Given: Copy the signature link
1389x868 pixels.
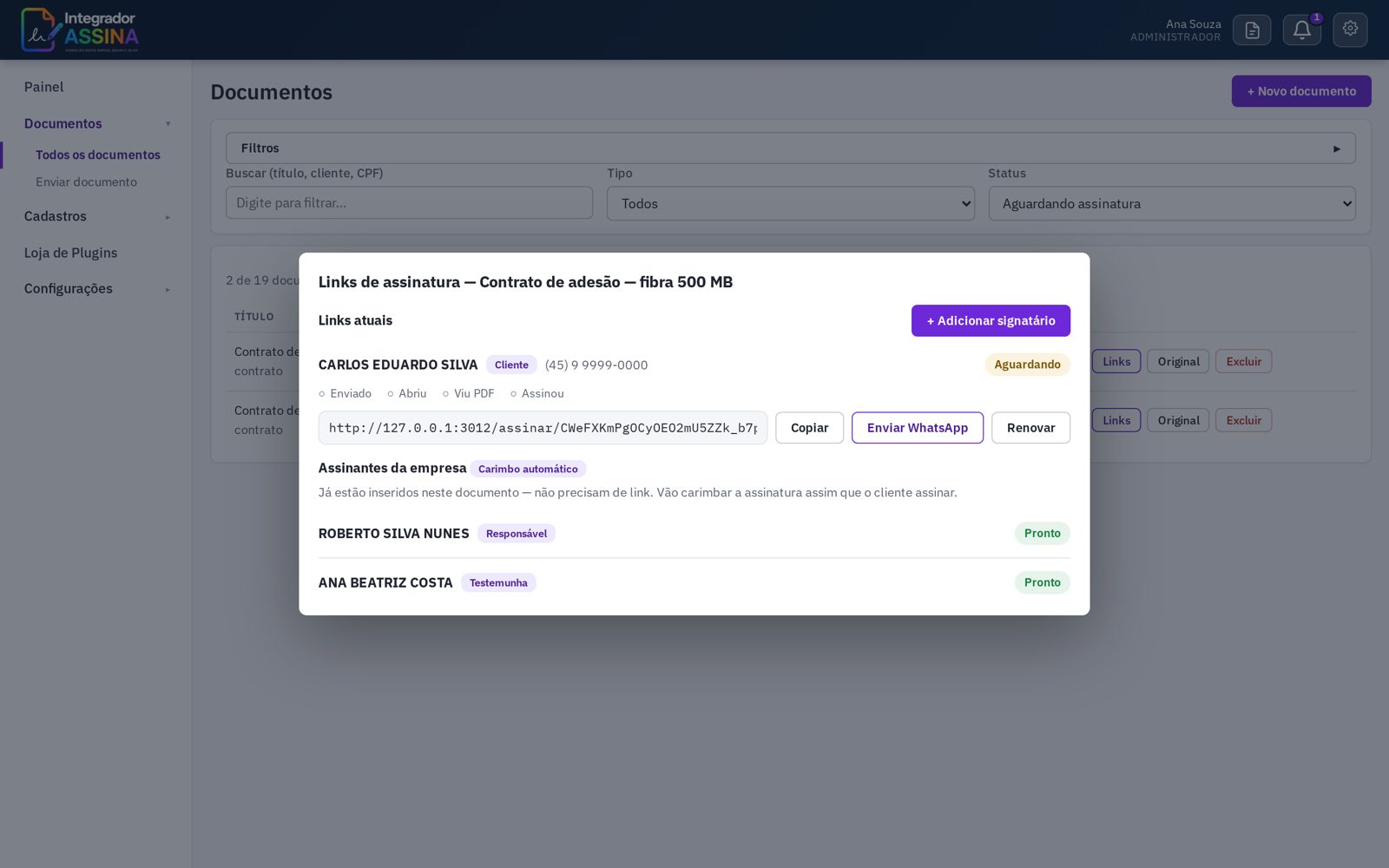Looking at the screenshot, I should [809, 428].
